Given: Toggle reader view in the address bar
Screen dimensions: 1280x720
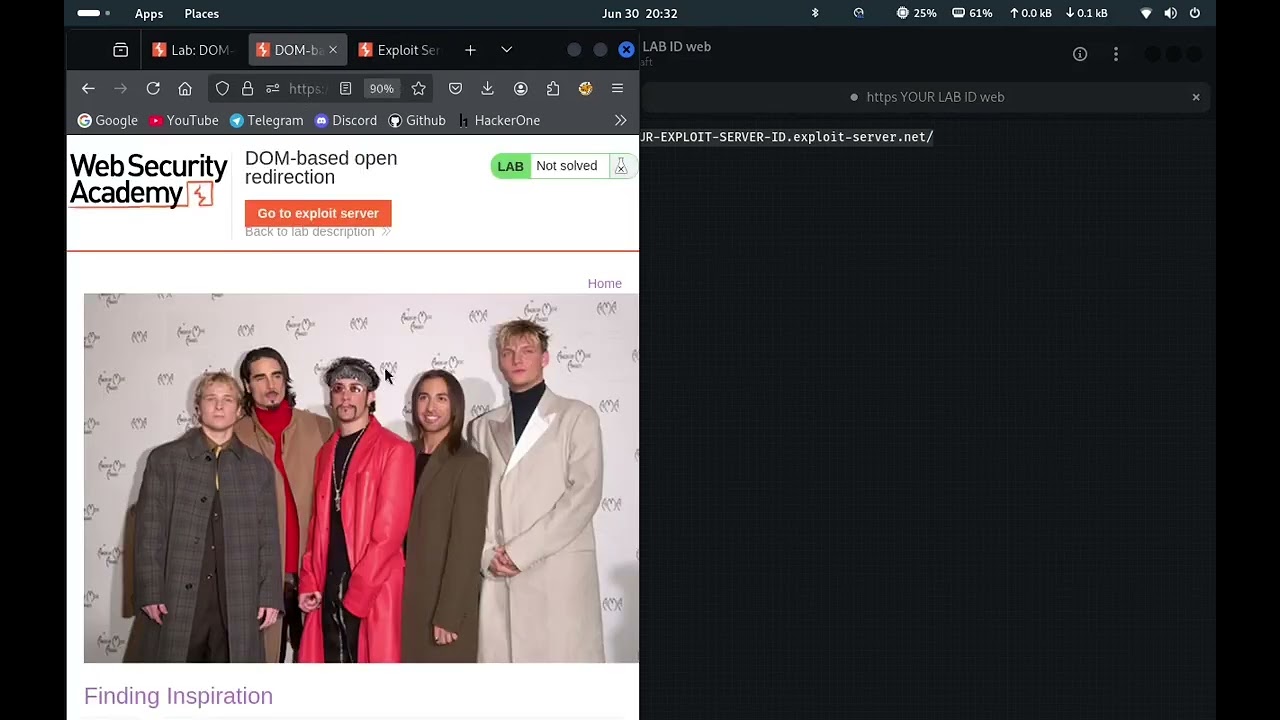Looking at the screenshot, I should (x=345, y=89).
